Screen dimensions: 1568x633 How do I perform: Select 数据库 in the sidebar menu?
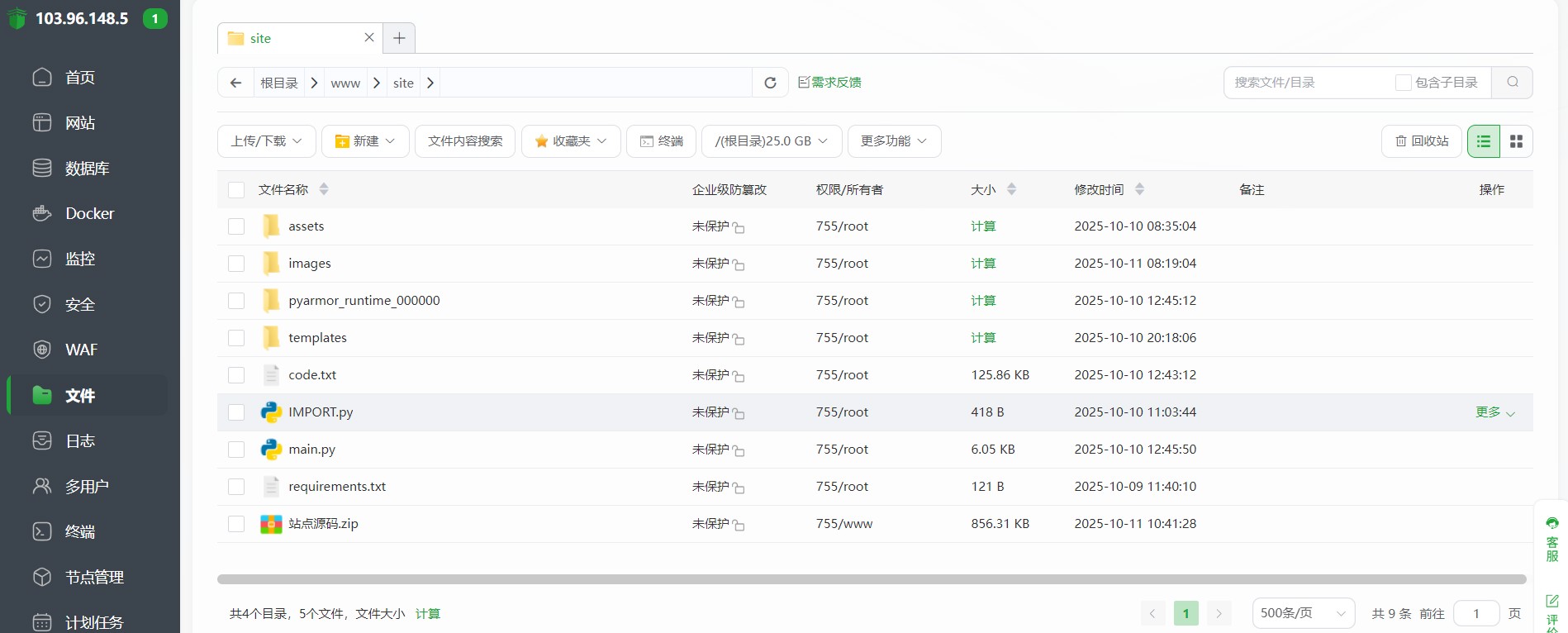(87, 168)
